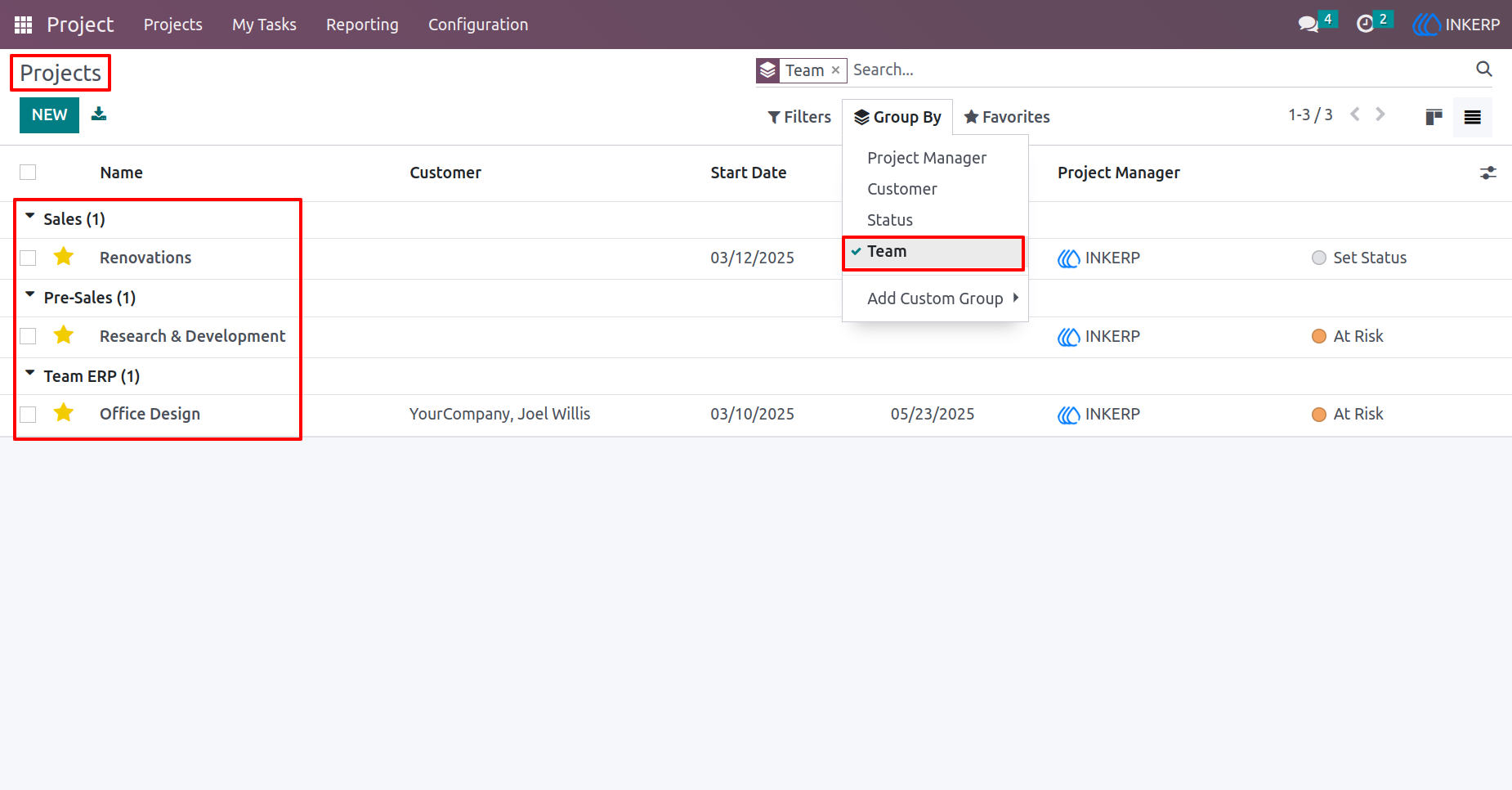Open the apps grid menu icon
This screenshot has width=1512, height=790.
coord(23,25)
